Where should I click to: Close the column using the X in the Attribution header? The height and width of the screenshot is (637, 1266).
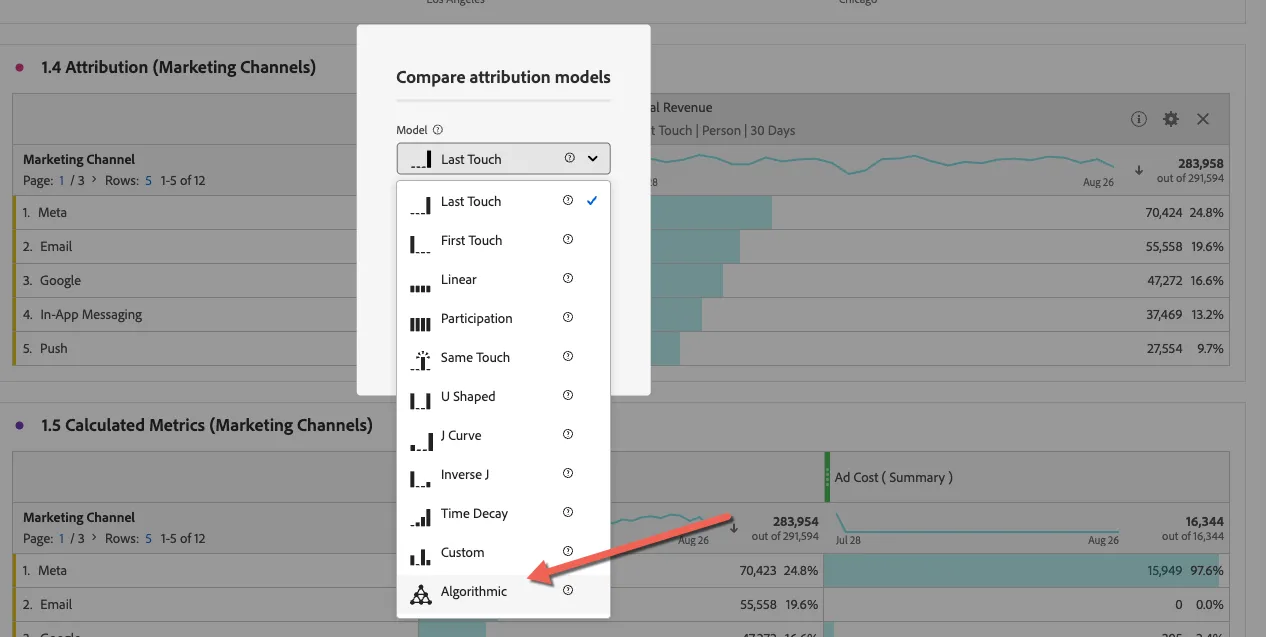click(1203, 119)
